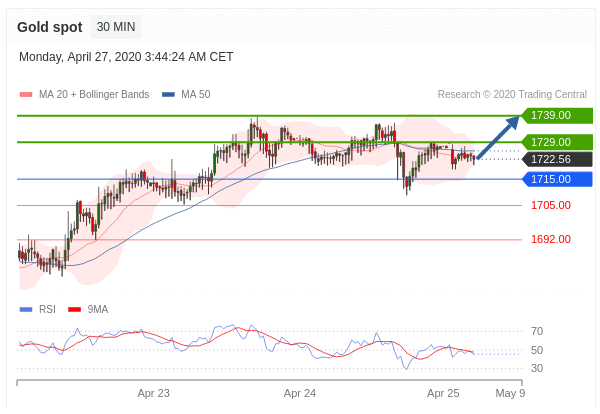Click the Apr 24 date axis label

pyautogui.click(x=300, y=394)
